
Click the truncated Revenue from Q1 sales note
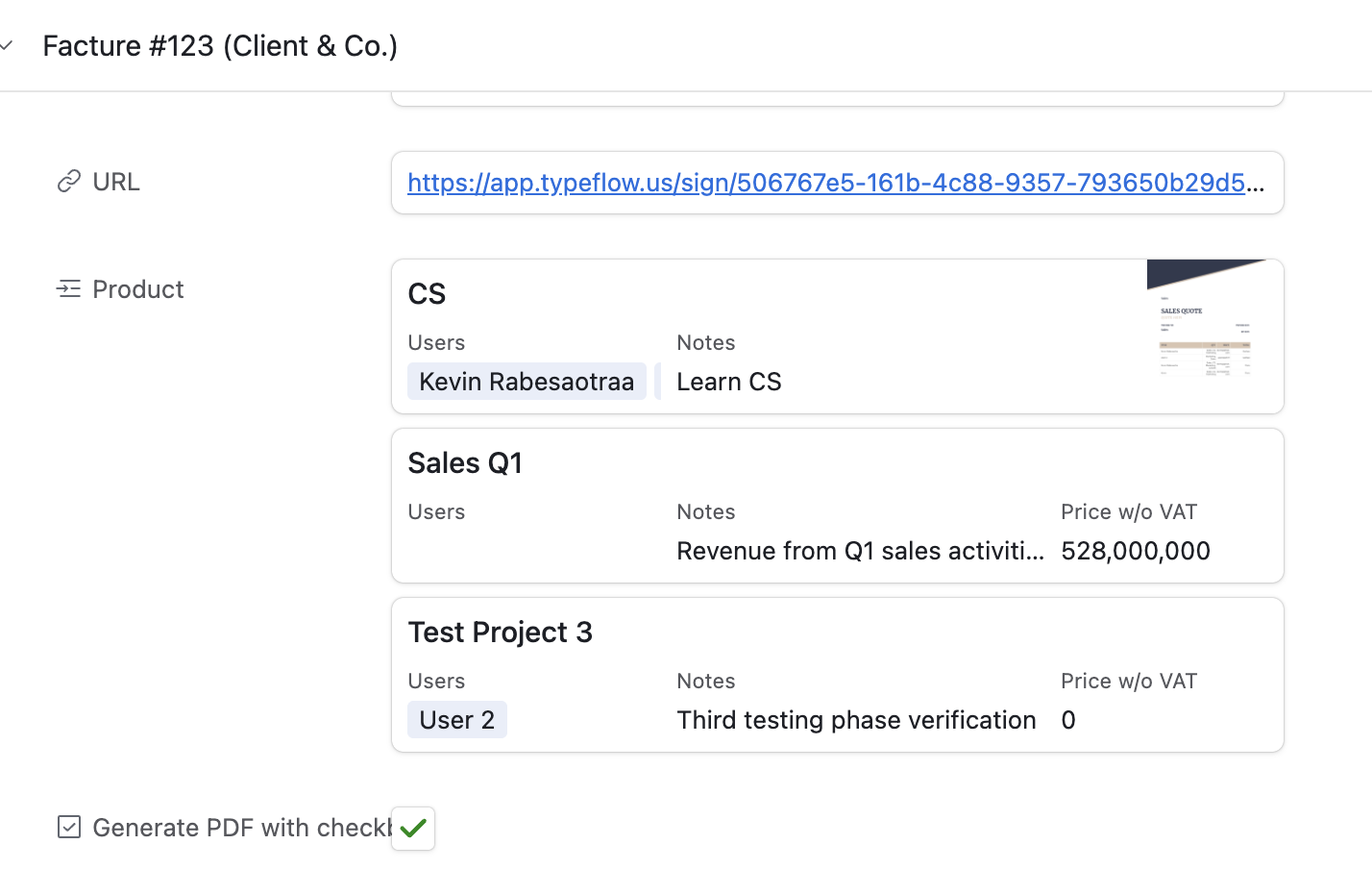[859, 551]
